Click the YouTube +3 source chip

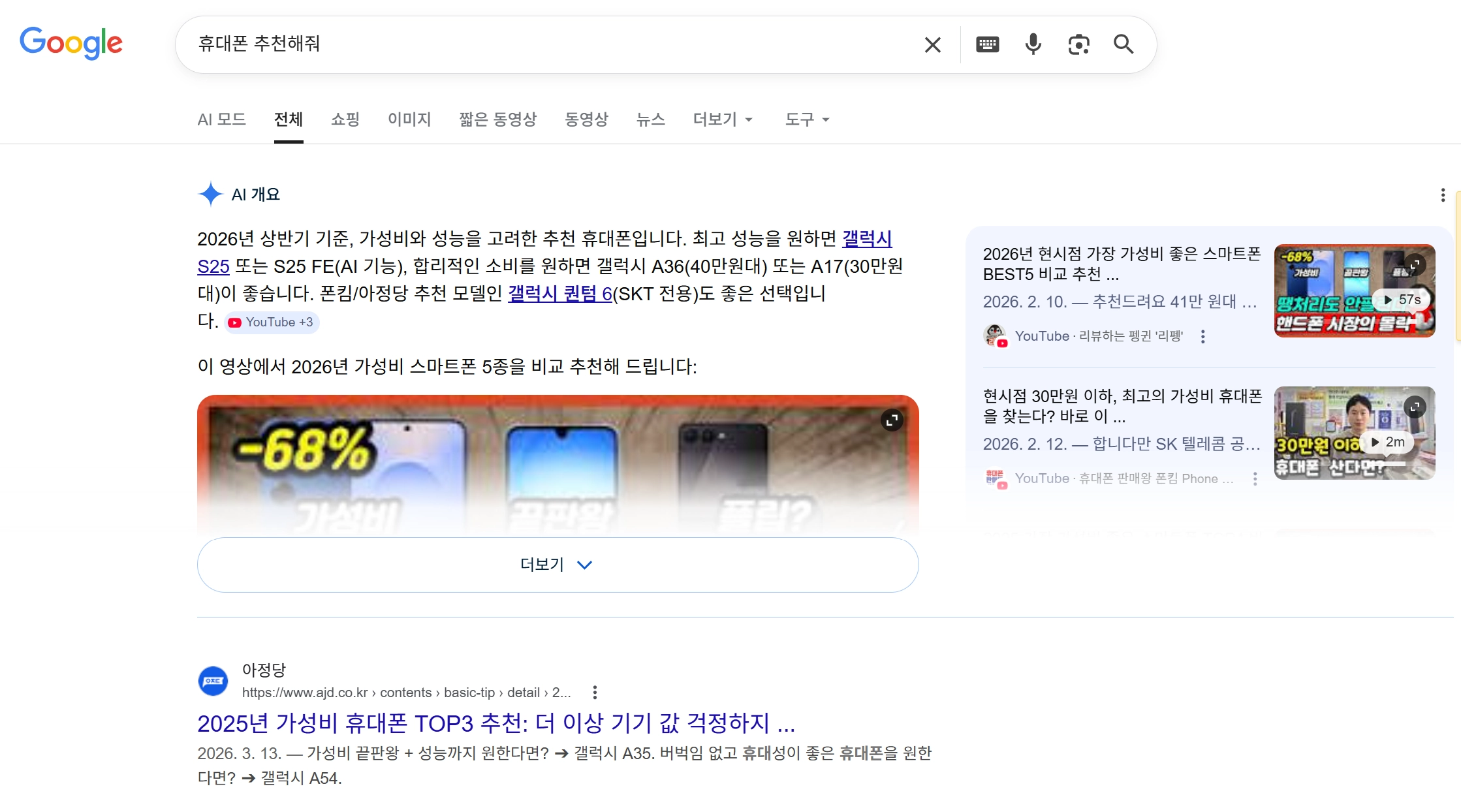272,322
